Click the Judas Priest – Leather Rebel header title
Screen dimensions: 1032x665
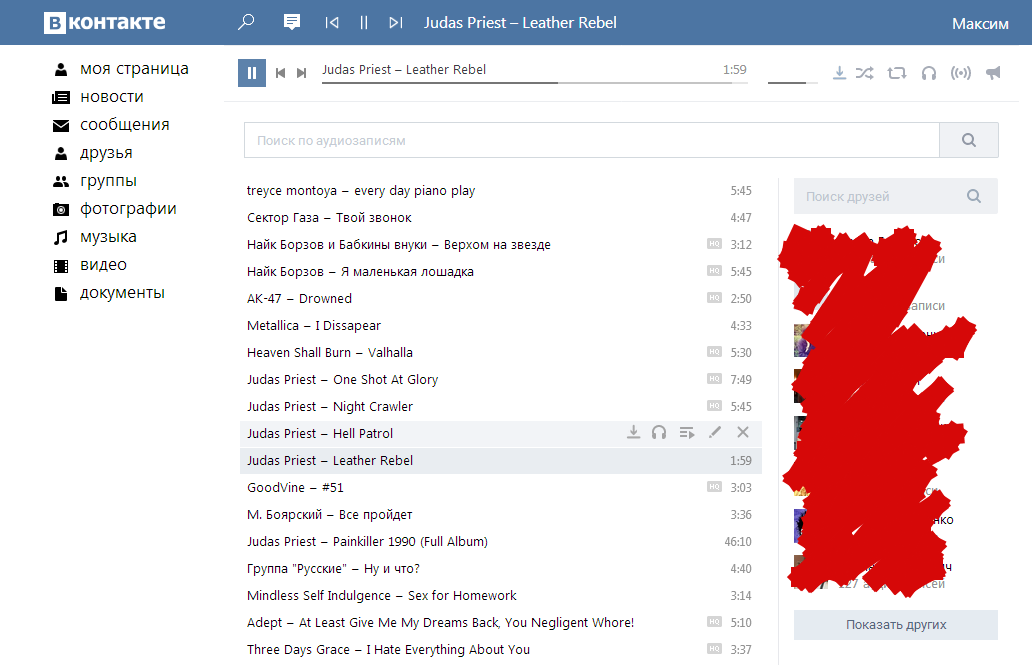(x=520, y=22)
